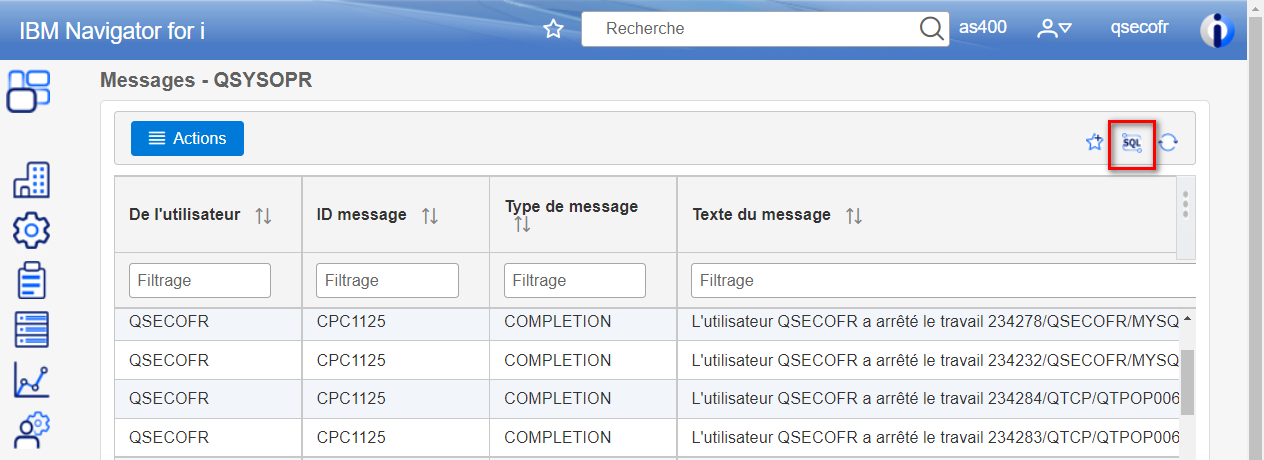Click the search magnifier icon
Image resolution: width=1264 pixels, height=460 pixels.
click(x=931, y=28)
